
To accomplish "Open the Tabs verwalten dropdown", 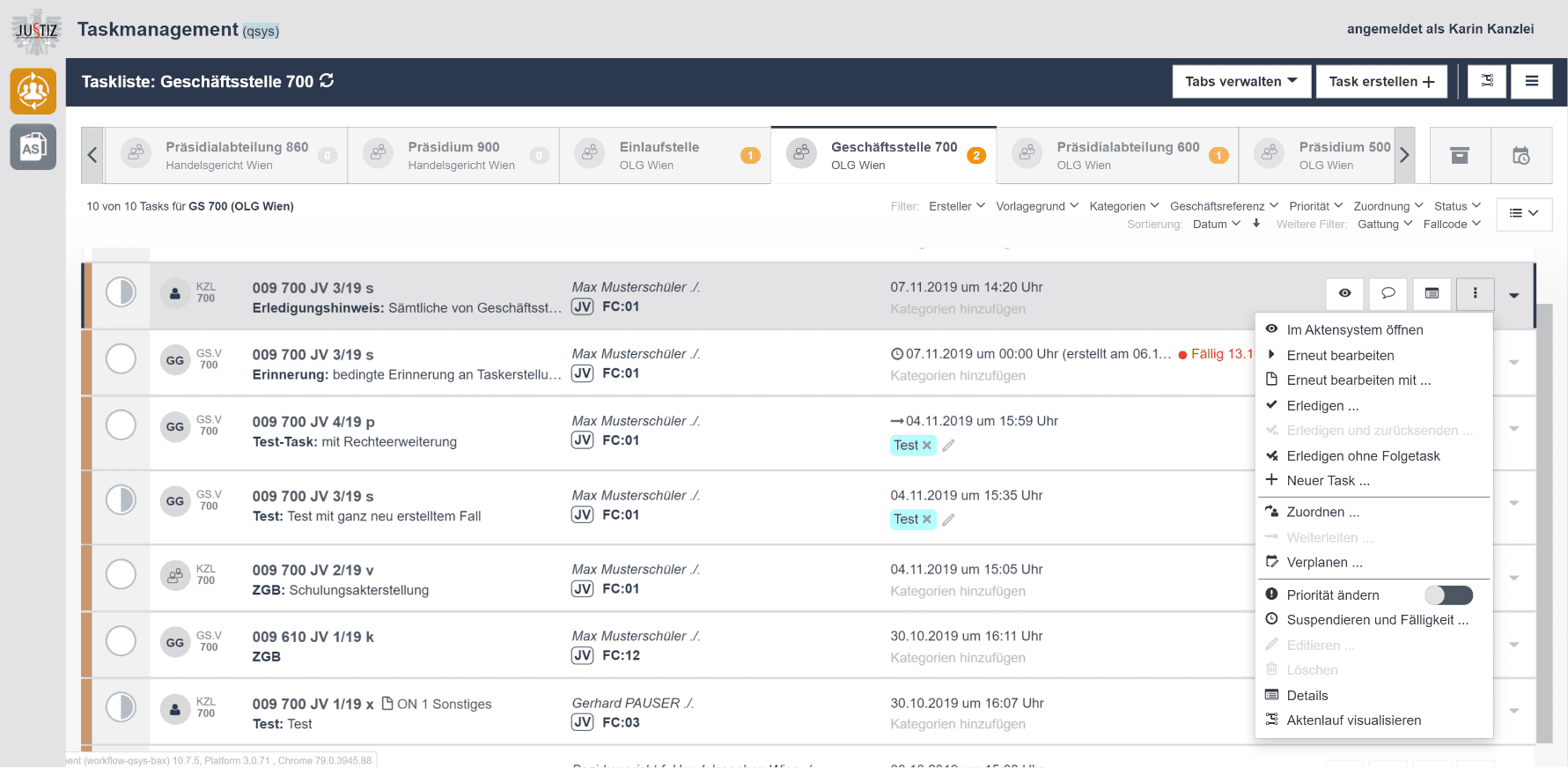I will (1240, 81).
